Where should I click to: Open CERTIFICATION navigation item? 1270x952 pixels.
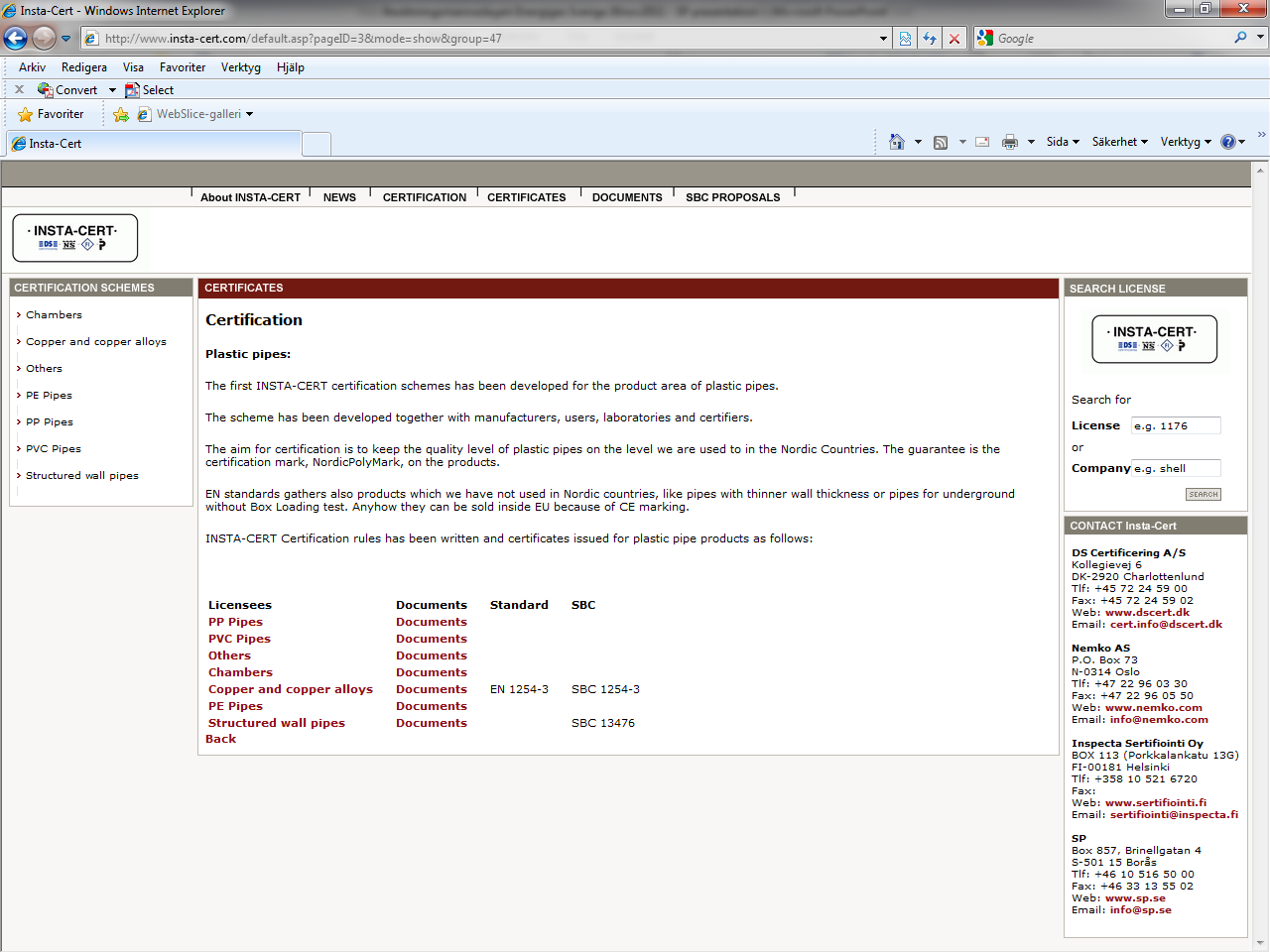click(425, 197)
